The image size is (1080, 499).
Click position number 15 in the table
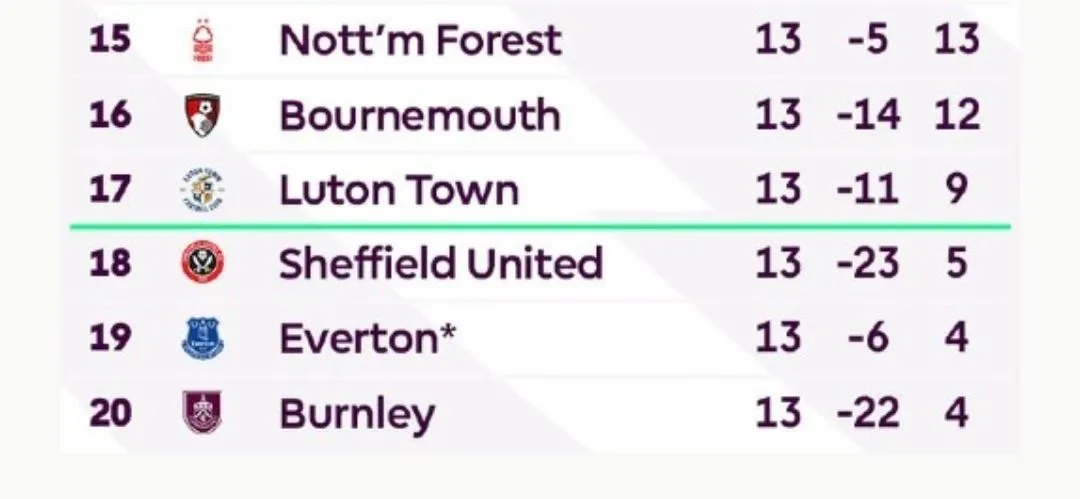(x=110, y=39)
